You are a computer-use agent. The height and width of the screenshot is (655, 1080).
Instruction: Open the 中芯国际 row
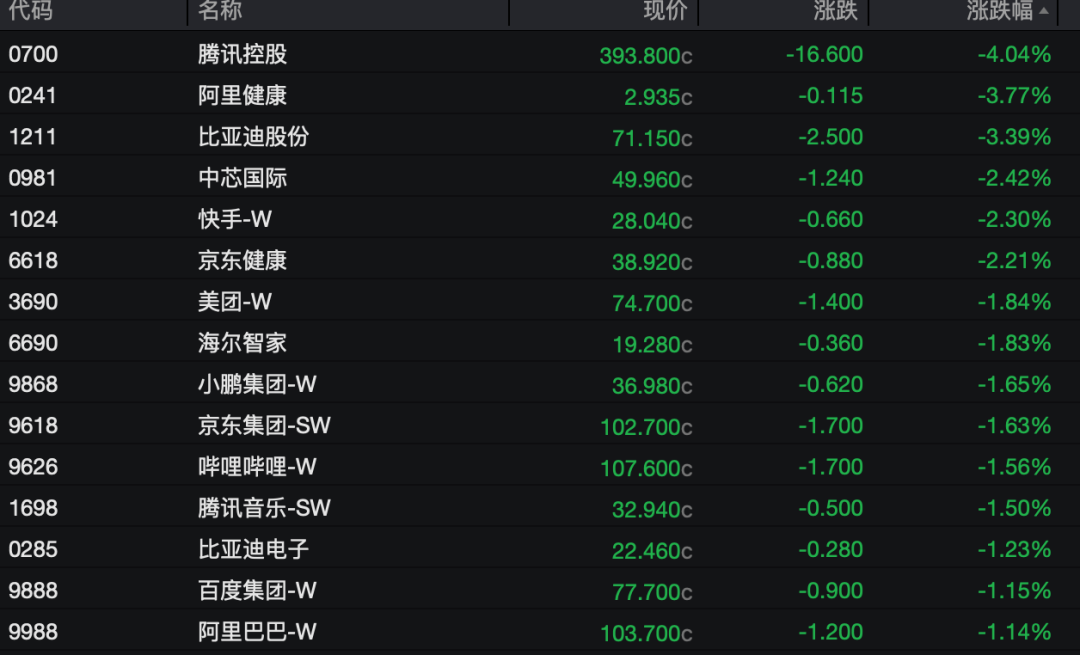(x=540, y=176)
